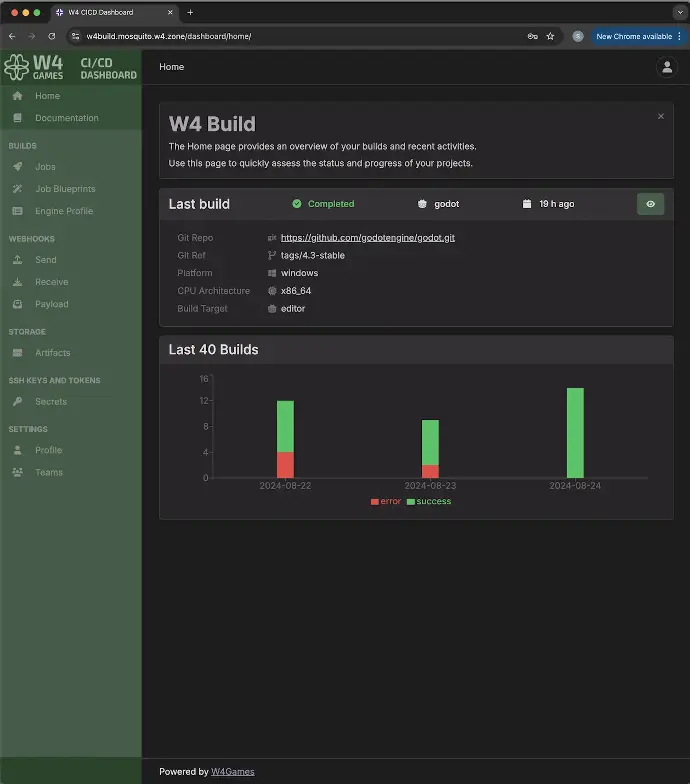Viewport: 690px width, 784px height.
Task: Open Engine Profile page
Action: [64, 210]
